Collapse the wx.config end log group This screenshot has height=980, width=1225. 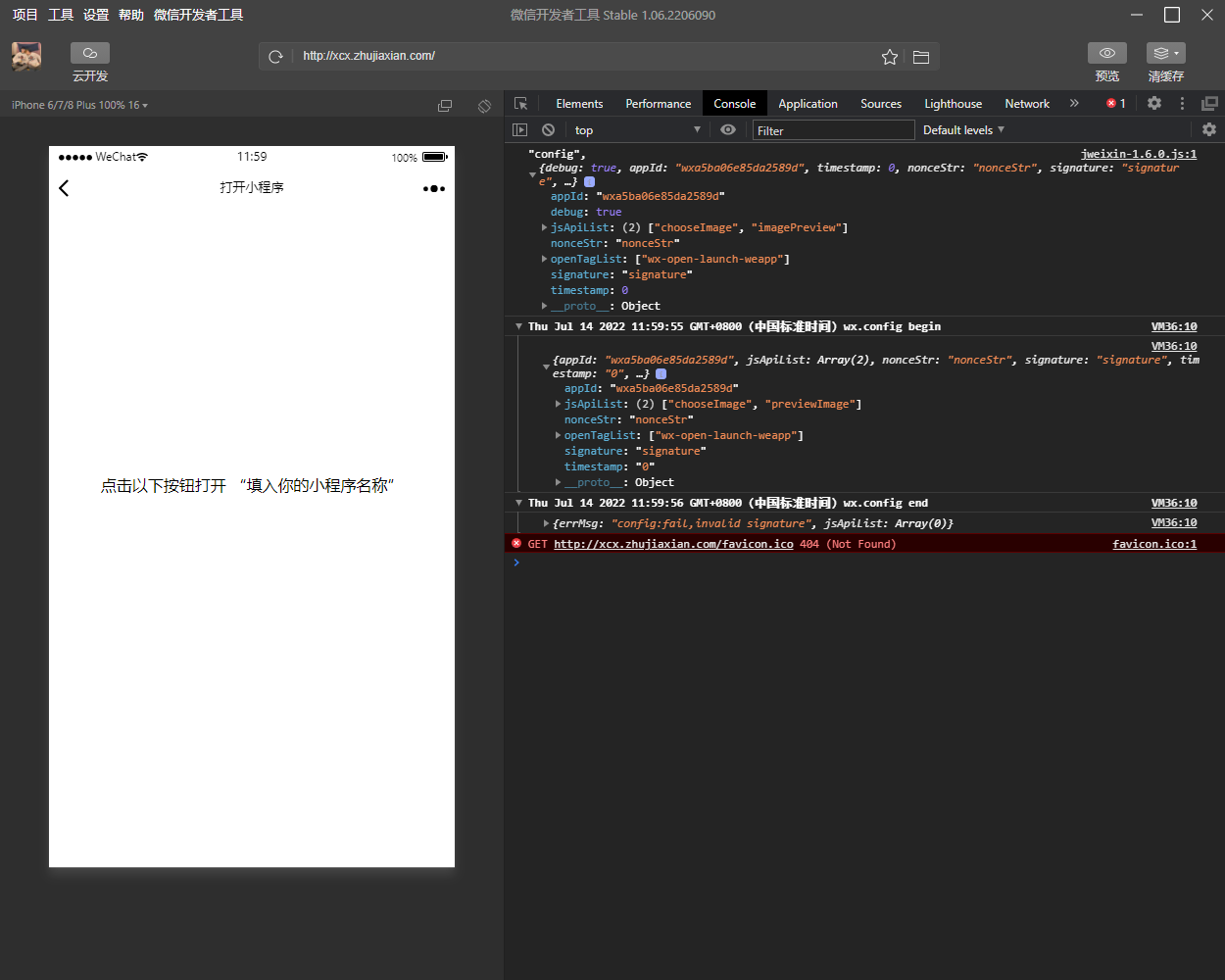coord(518,503)
